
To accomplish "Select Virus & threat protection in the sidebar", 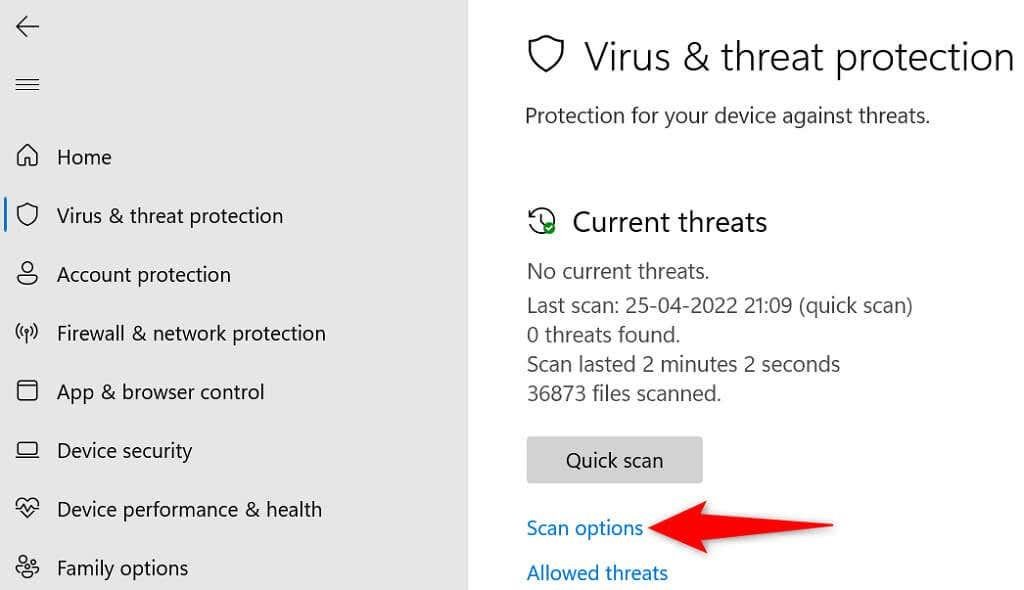I will pos(170,215).
